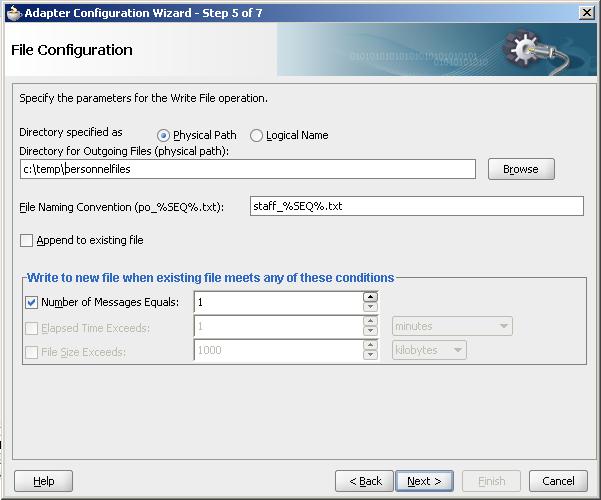Viewport: 601px width, 500px height.
Task: Go back with the Back button
Action: [365, 481]
